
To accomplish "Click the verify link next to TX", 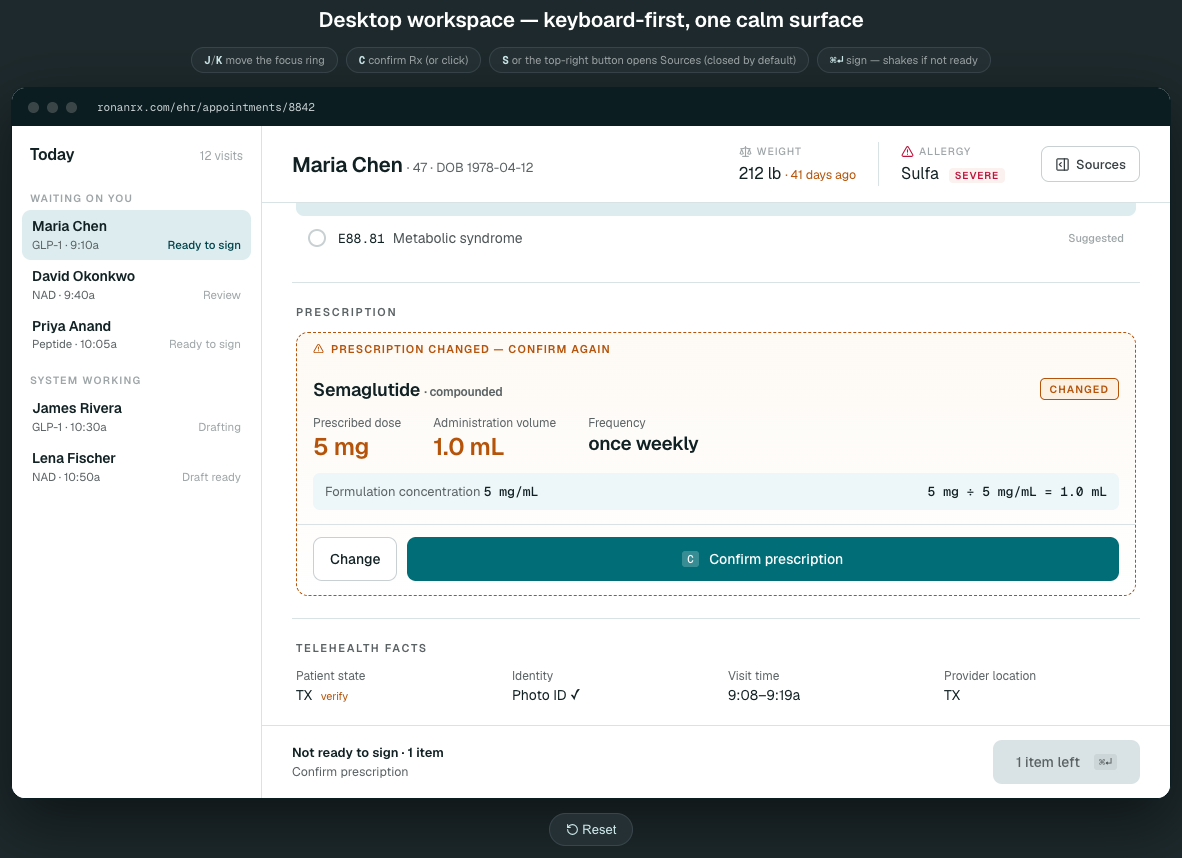I will [x=334, y=697].
